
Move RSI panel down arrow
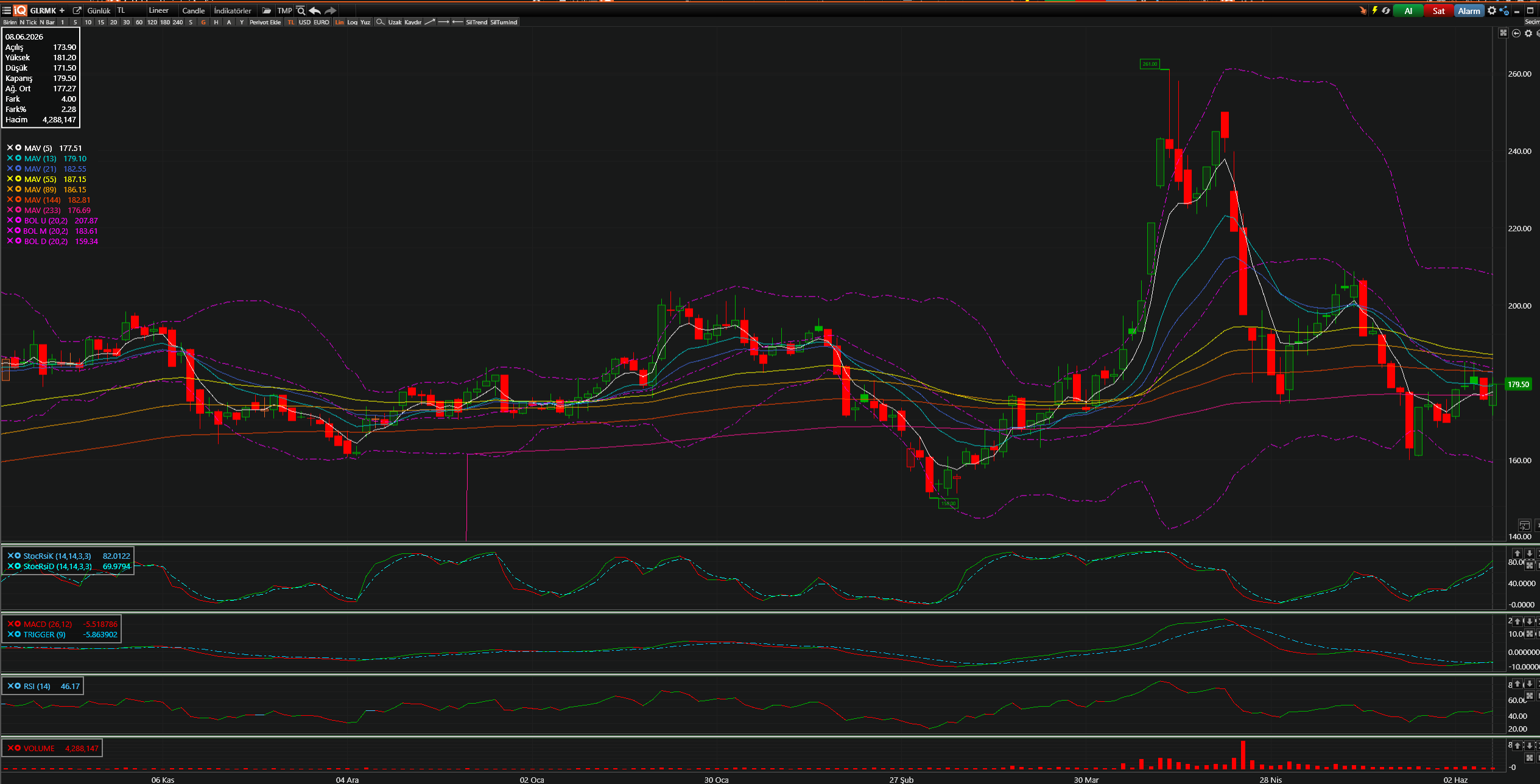1529,684
